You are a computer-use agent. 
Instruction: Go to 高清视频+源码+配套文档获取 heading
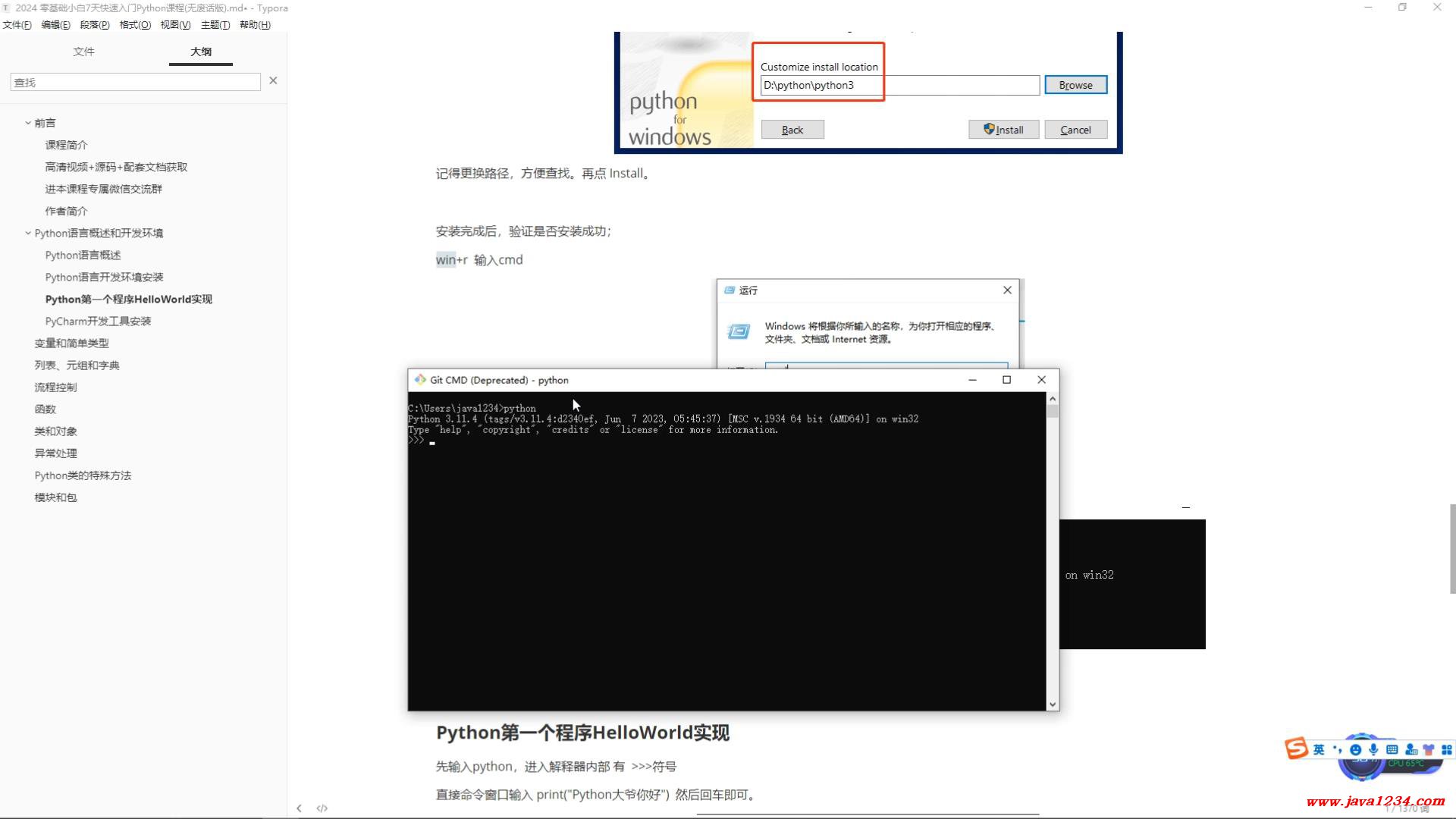(116, 167)
